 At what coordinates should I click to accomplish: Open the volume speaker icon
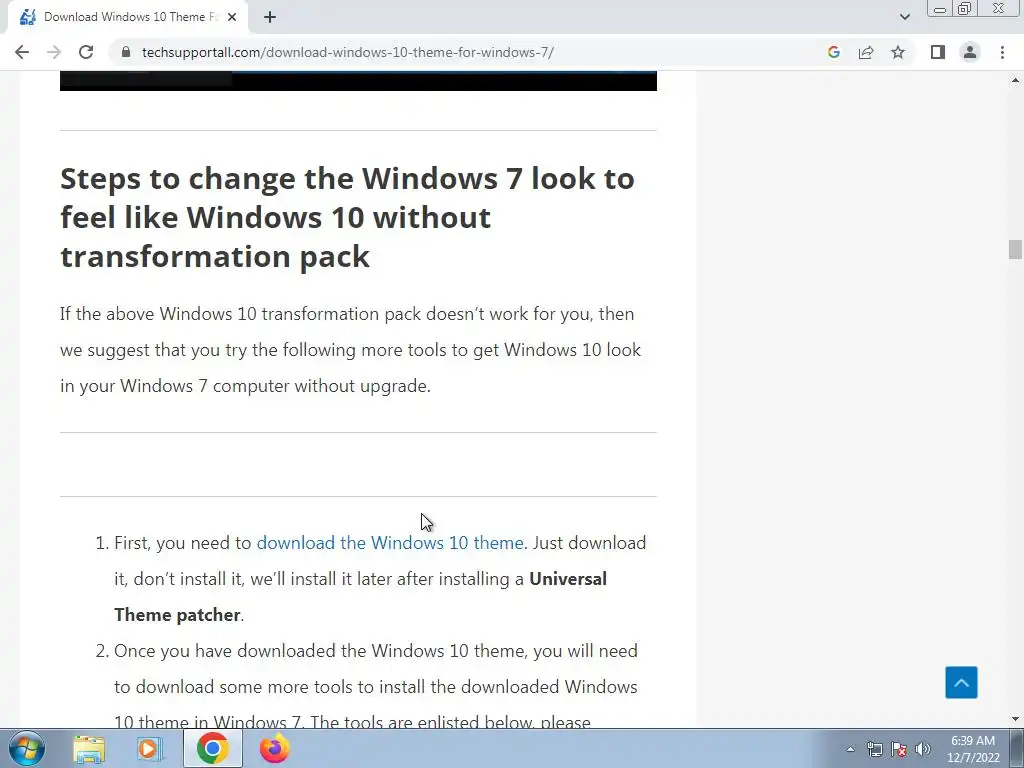click(923, 749)
